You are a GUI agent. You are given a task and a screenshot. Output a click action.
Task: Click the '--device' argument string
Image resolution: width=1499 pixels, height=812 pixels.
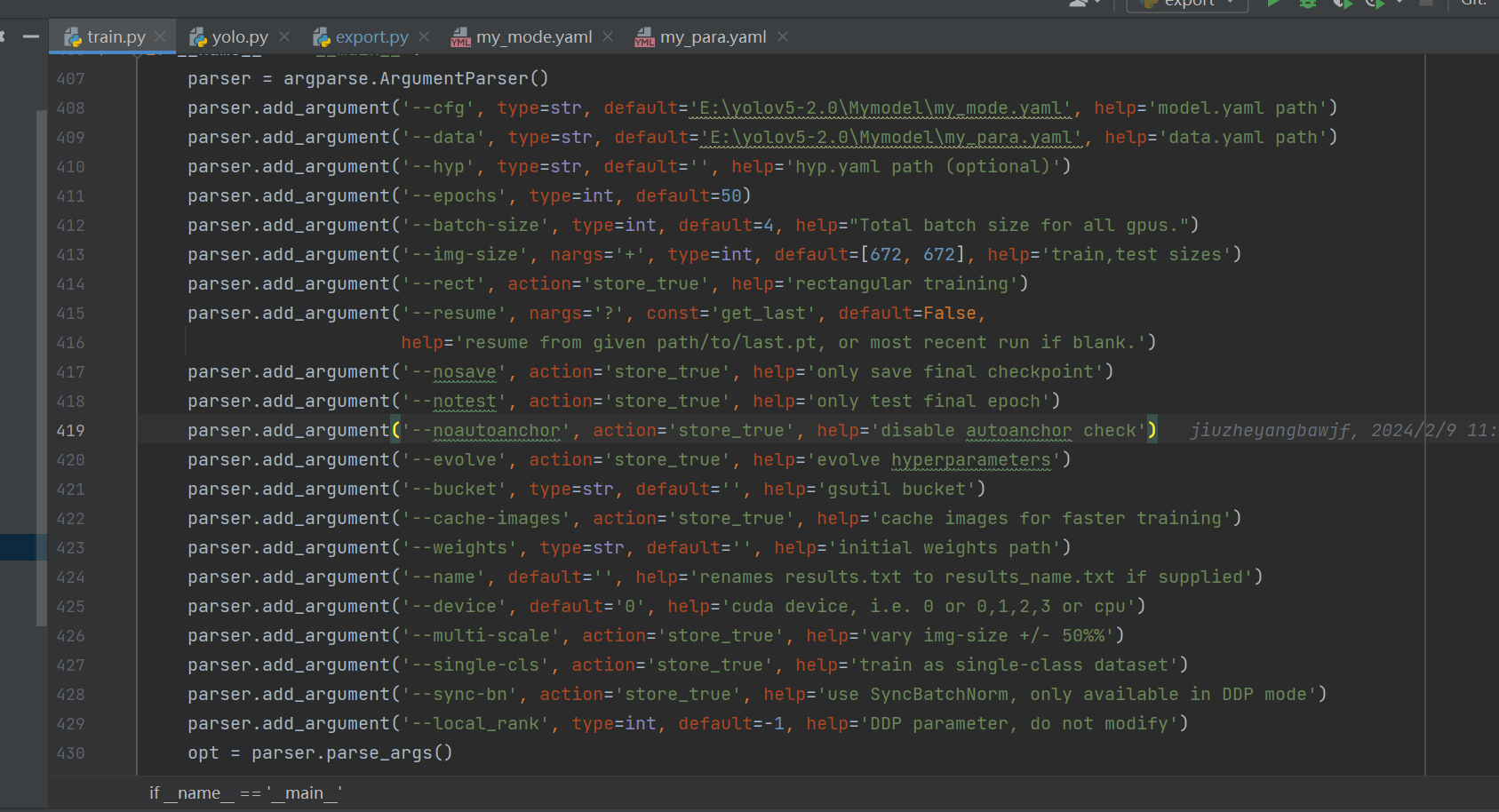tap(454, 606)
